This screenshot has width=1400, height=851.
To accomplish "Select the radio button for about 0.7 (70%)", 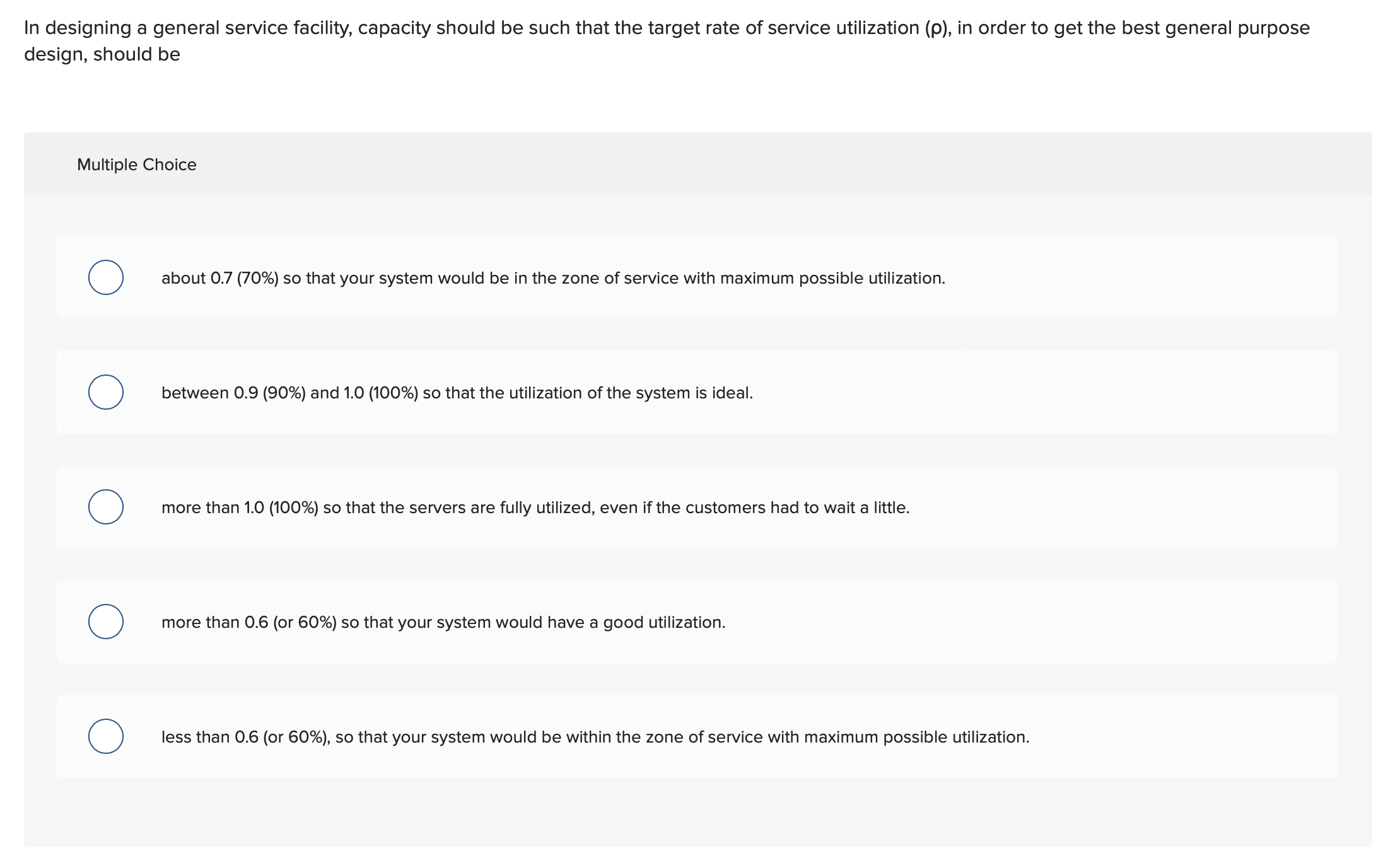I will tap(105, 277).
